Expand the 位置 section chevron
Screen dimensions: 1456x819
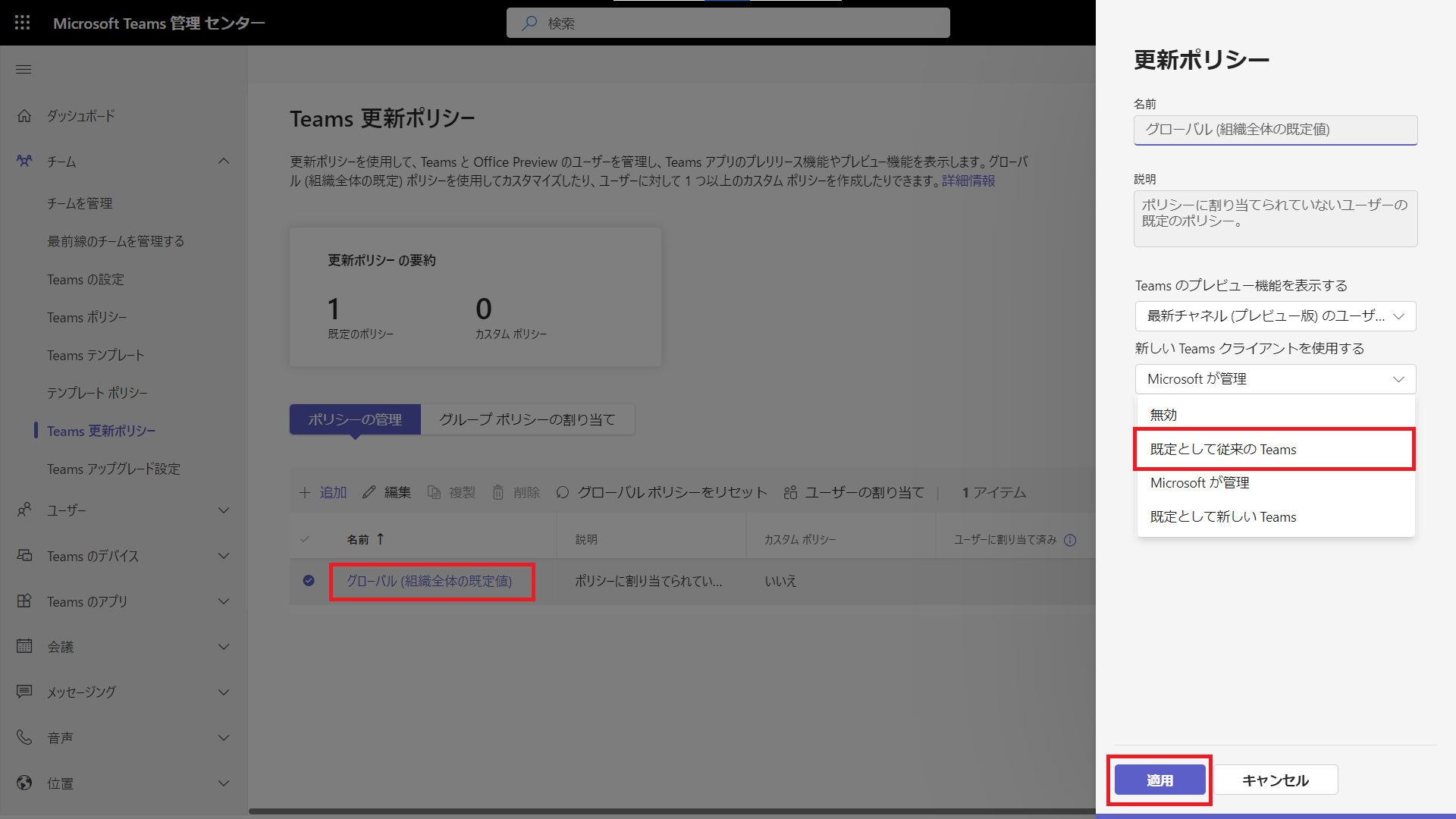[224, 783]
